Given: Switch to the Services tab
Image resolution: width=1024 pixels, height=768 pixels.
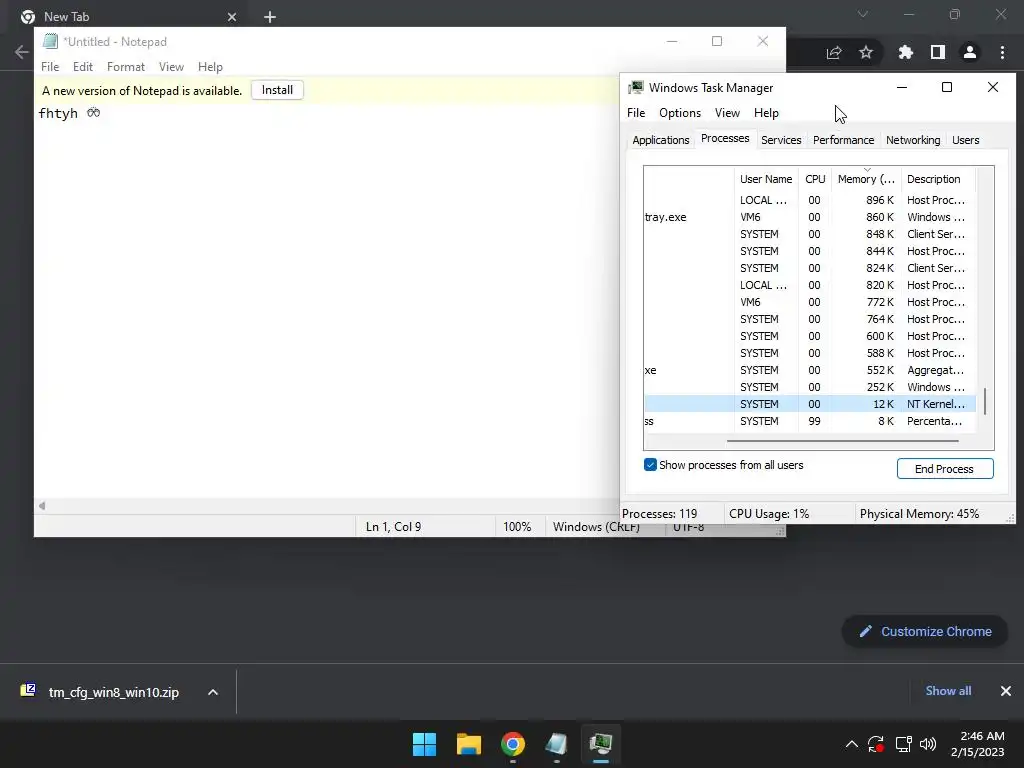Looking at the screenshot, I should pyautogui.click(x=781, y=140).
